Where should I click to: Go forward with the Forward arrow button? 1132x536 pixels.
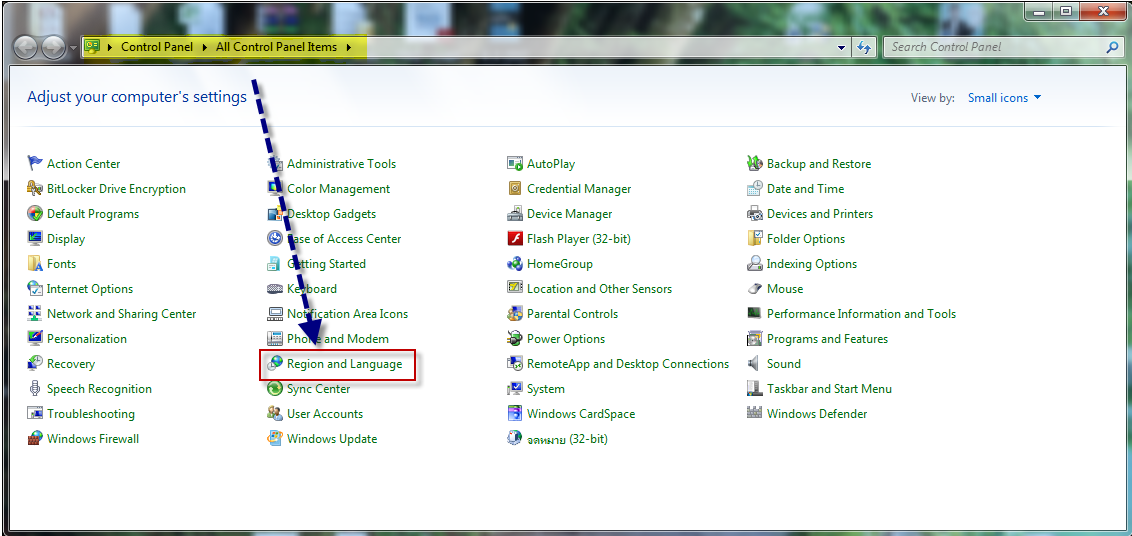pyautogui.click(x=53, y=48)
